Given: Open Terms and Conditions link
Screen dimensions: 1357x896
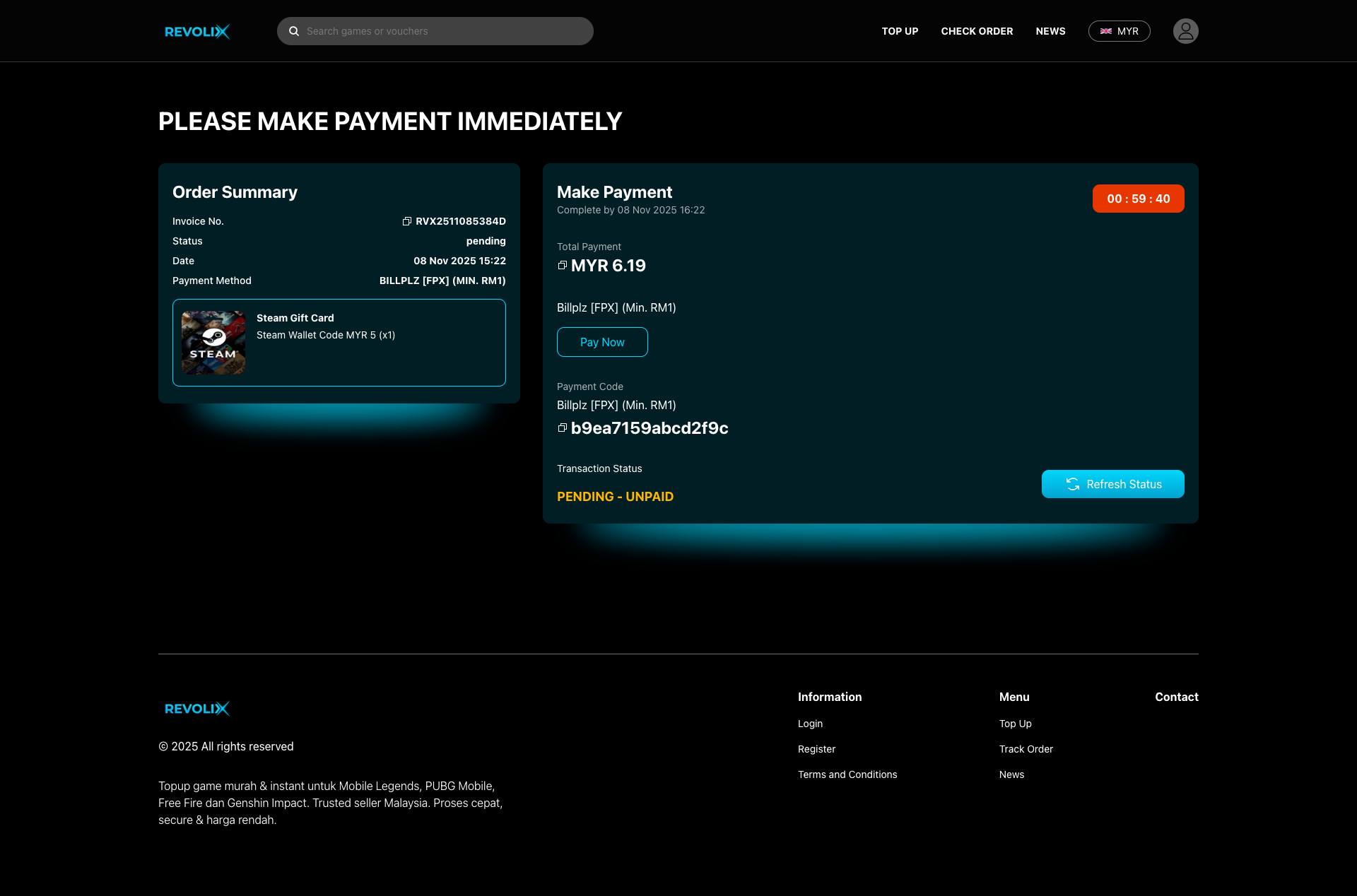Looking at the screenshot, I should [x=847, y=774].
